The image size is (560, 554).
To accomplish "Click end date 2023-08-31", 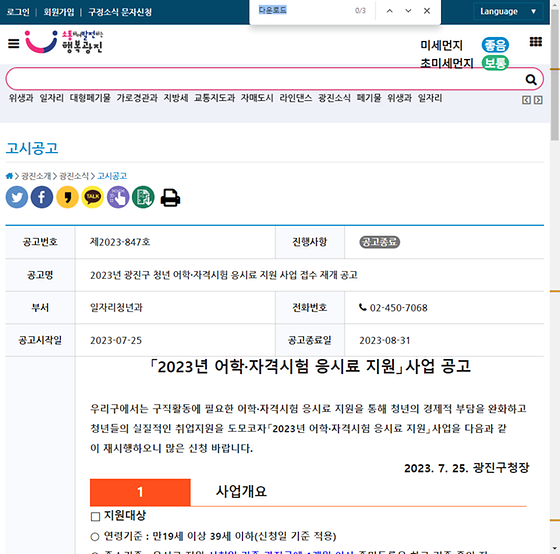I will (385, 340).
